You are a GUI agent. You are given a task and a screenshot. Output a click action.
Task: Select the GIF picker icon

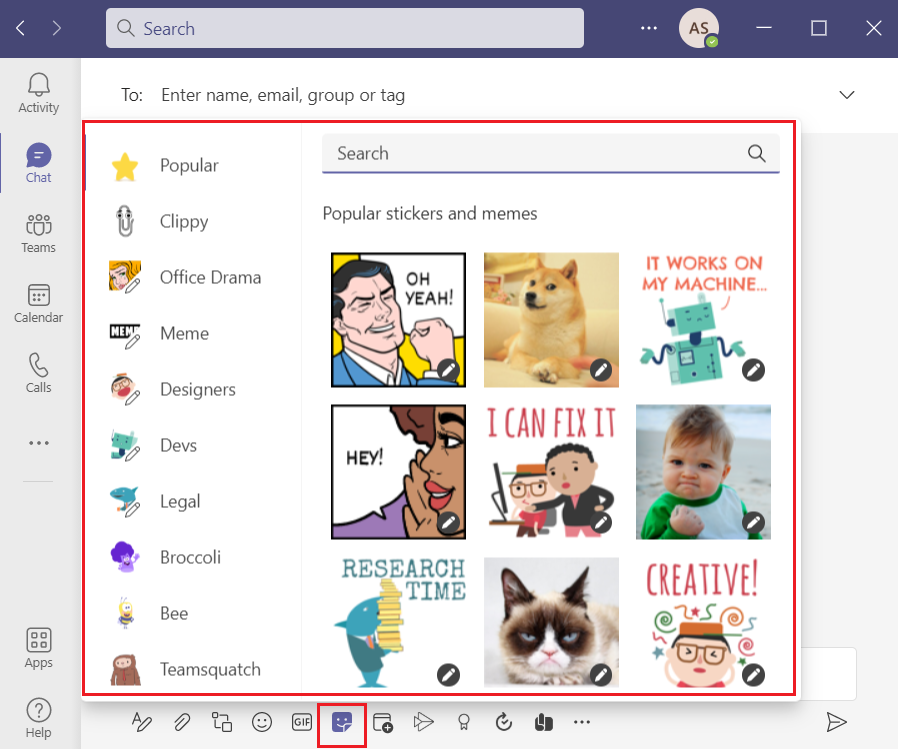[x=301, y=722]
